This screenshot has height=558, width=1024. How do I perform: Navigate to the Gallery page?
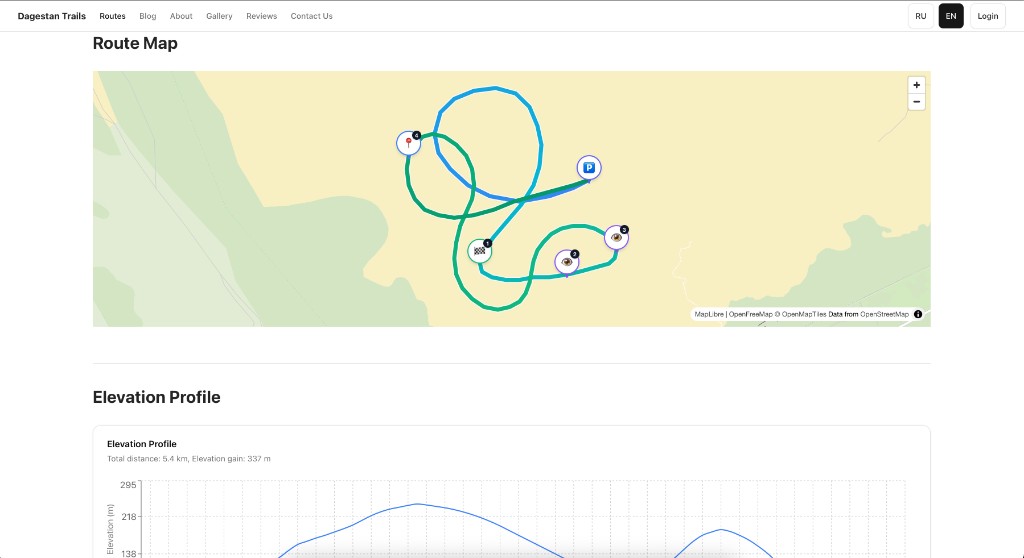pyautogui.click(x=219, y=16)
